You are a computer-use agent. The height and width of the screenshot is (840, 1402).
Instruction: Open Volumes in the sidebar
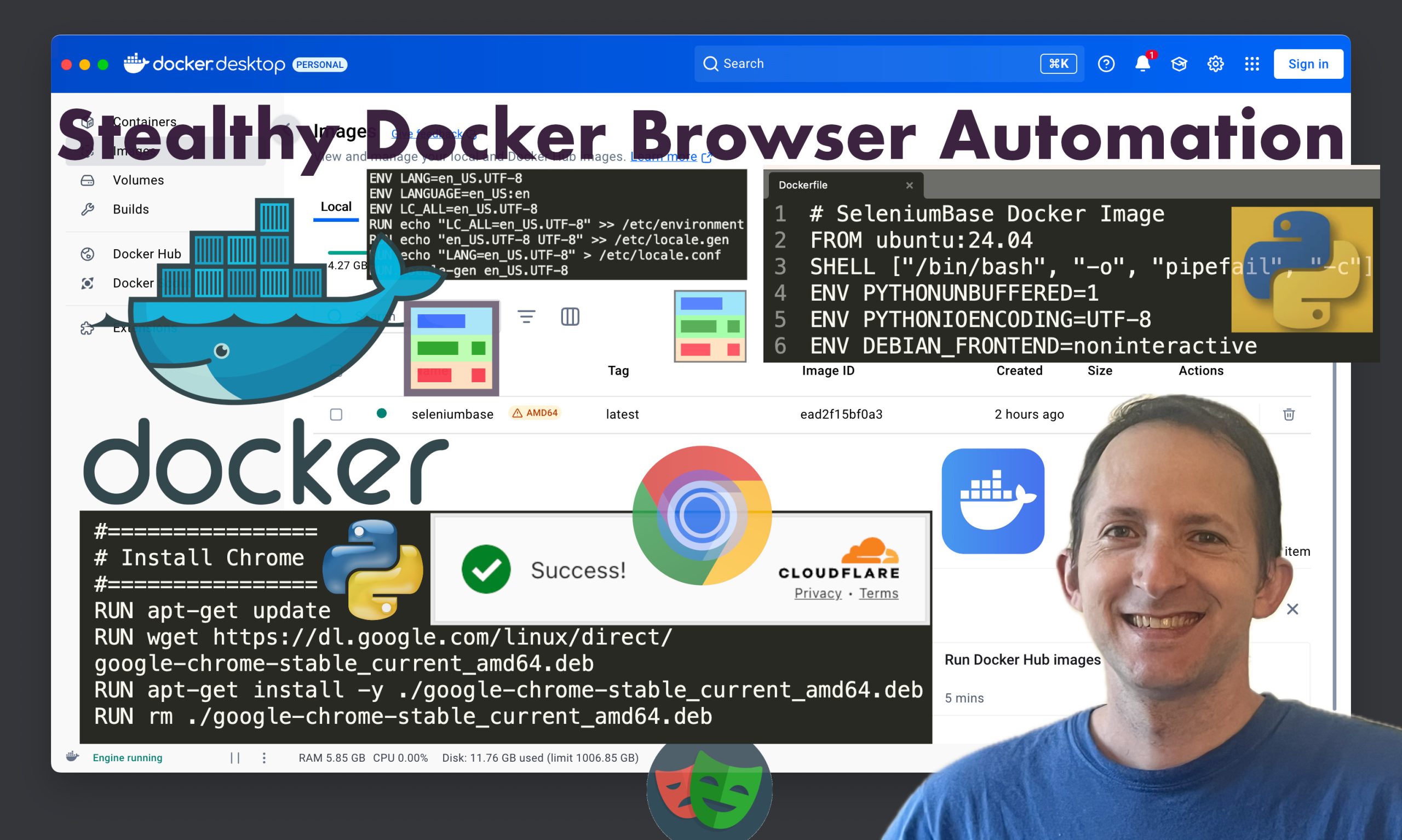[x=138, y=180]
